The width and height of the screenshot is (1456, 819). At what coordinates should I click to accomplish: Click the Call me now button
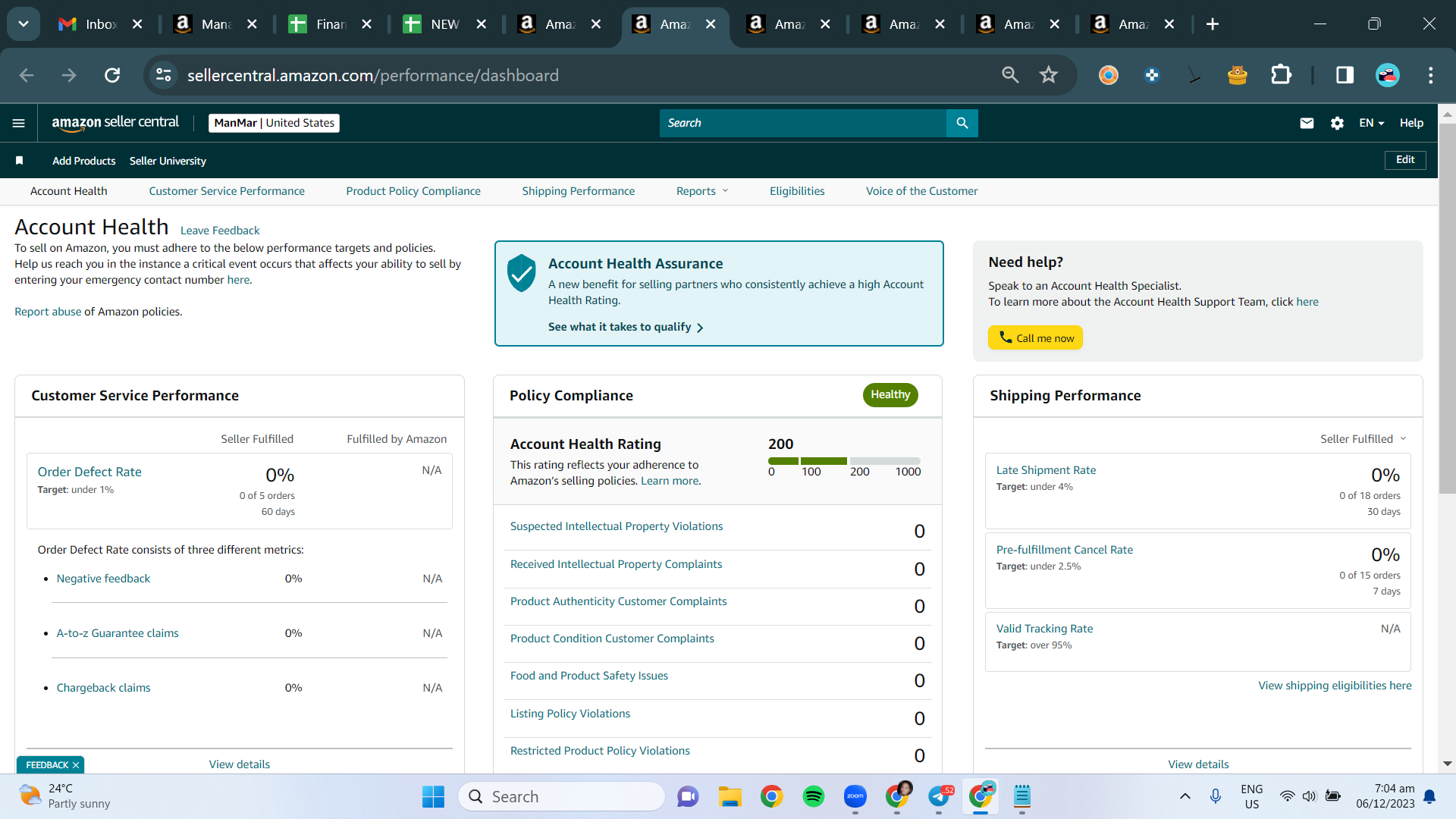click(1036, 338)
